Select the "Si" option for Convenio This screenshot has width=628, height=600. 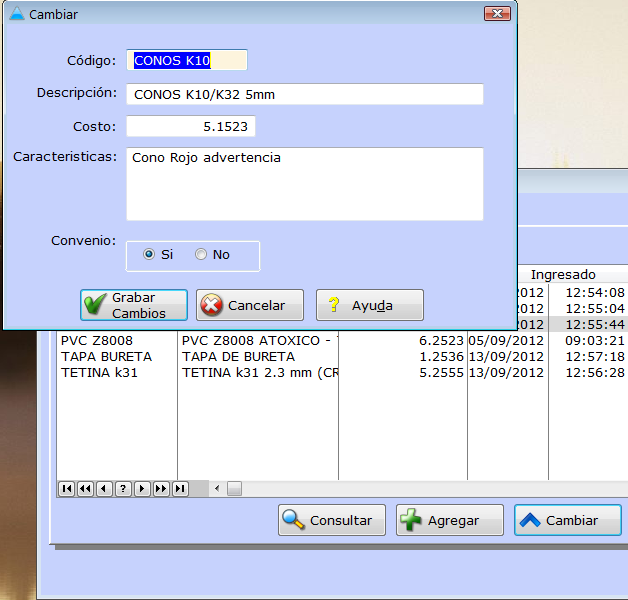pos(150,255)
